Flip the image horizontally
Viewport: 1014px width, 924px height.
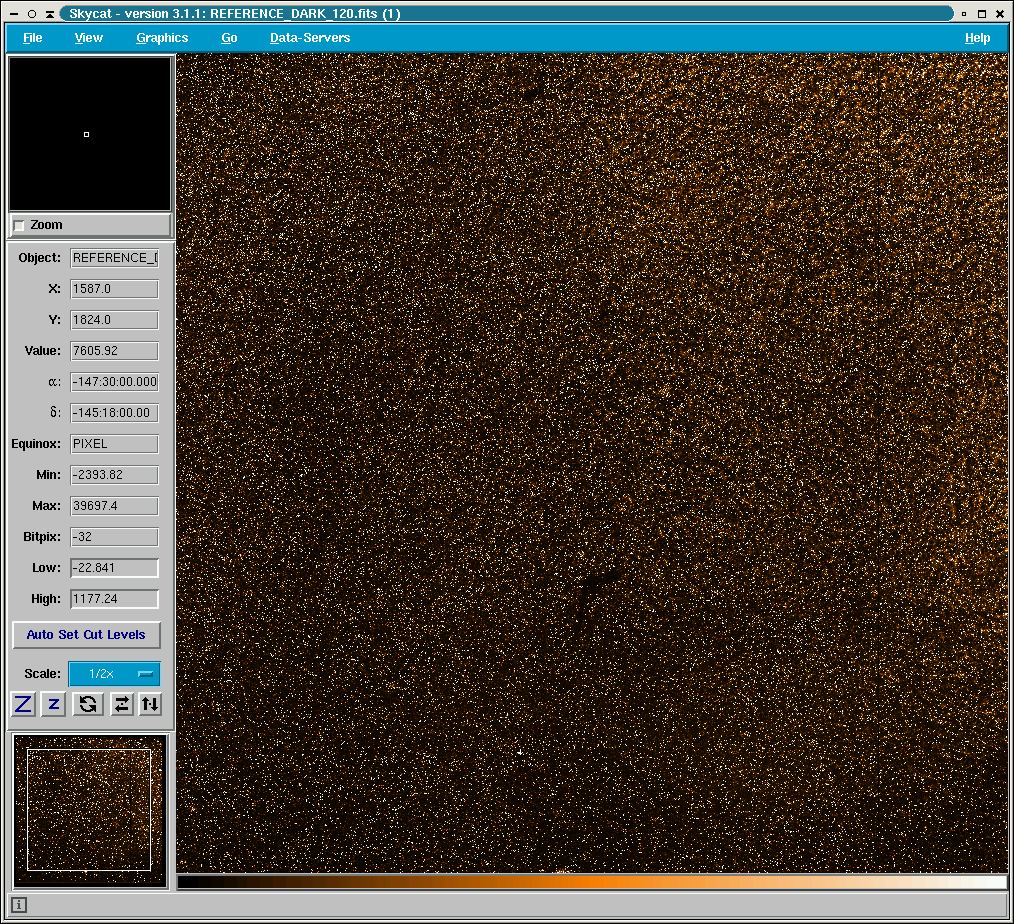[121, 704]
